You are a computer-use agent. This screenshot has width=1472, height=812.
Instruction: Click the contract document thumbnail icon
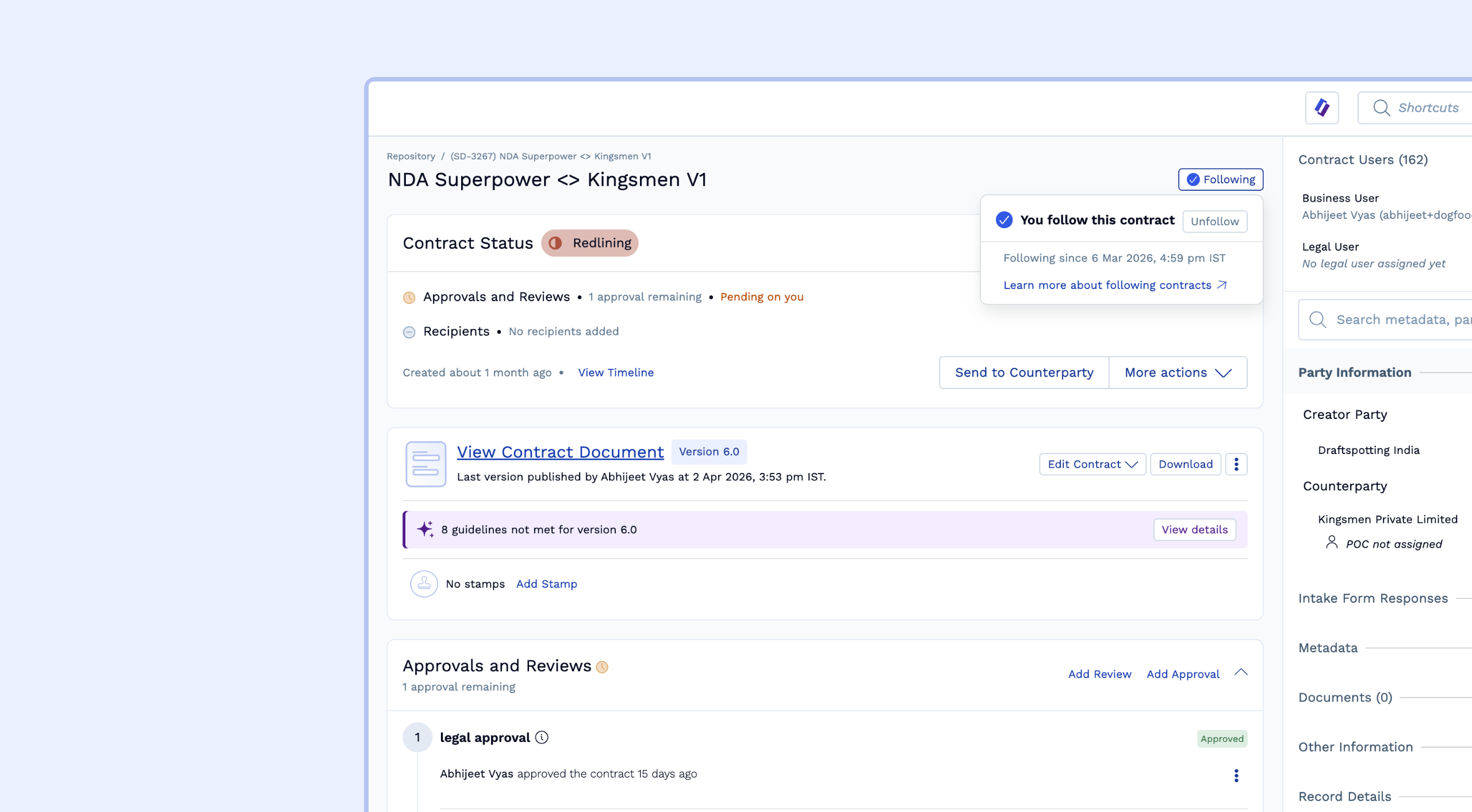(x=425, y=464)
